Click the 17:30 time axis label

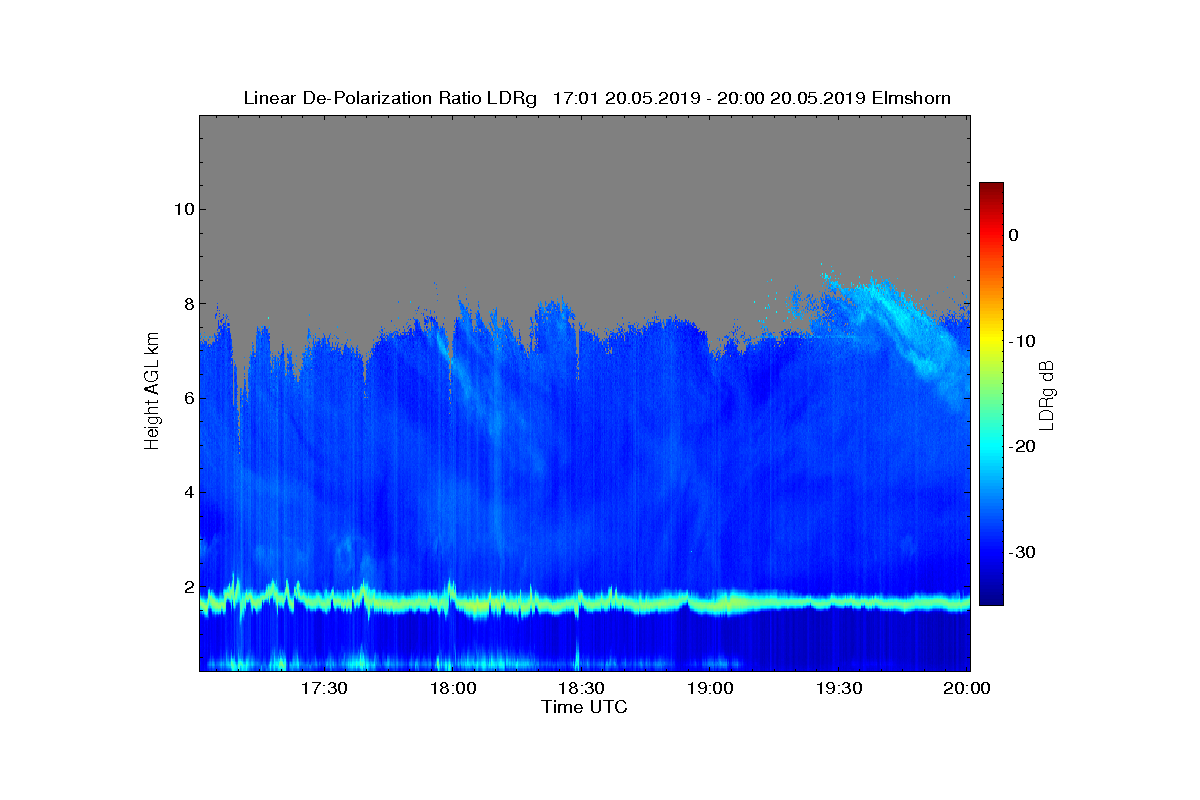tap(324, 689)
